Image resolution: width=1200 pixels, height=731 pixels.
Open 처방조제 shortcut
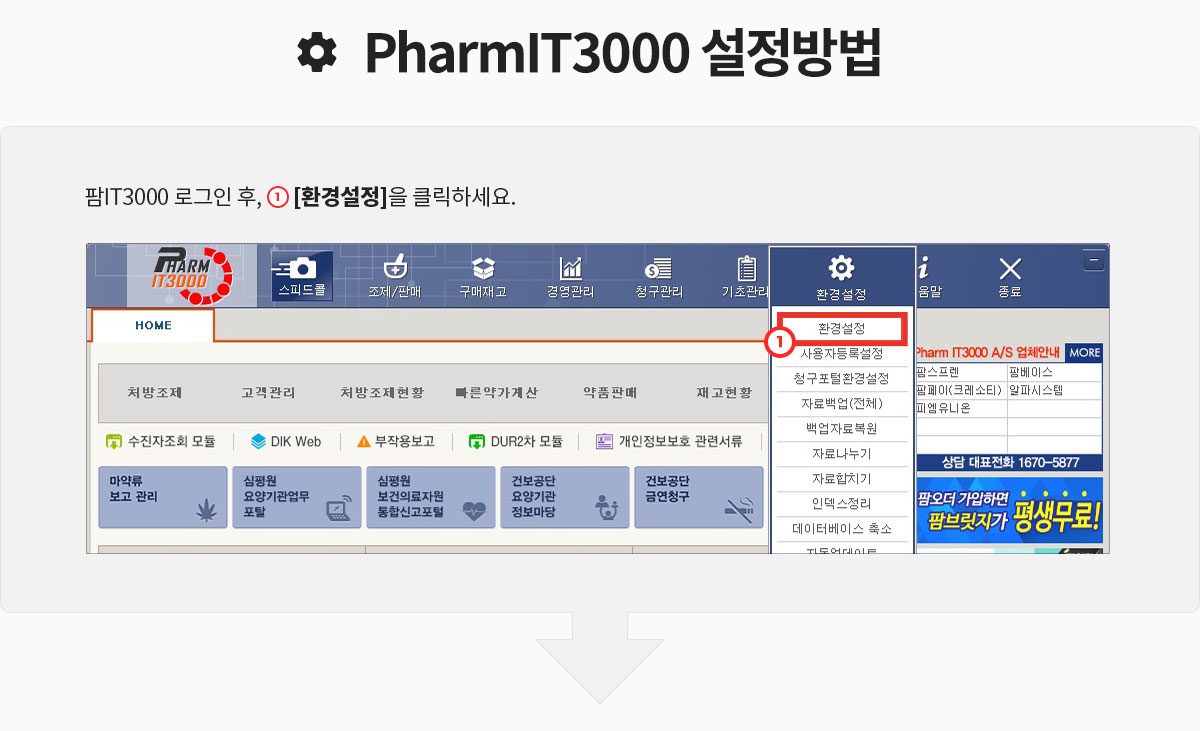click(155, 393)
